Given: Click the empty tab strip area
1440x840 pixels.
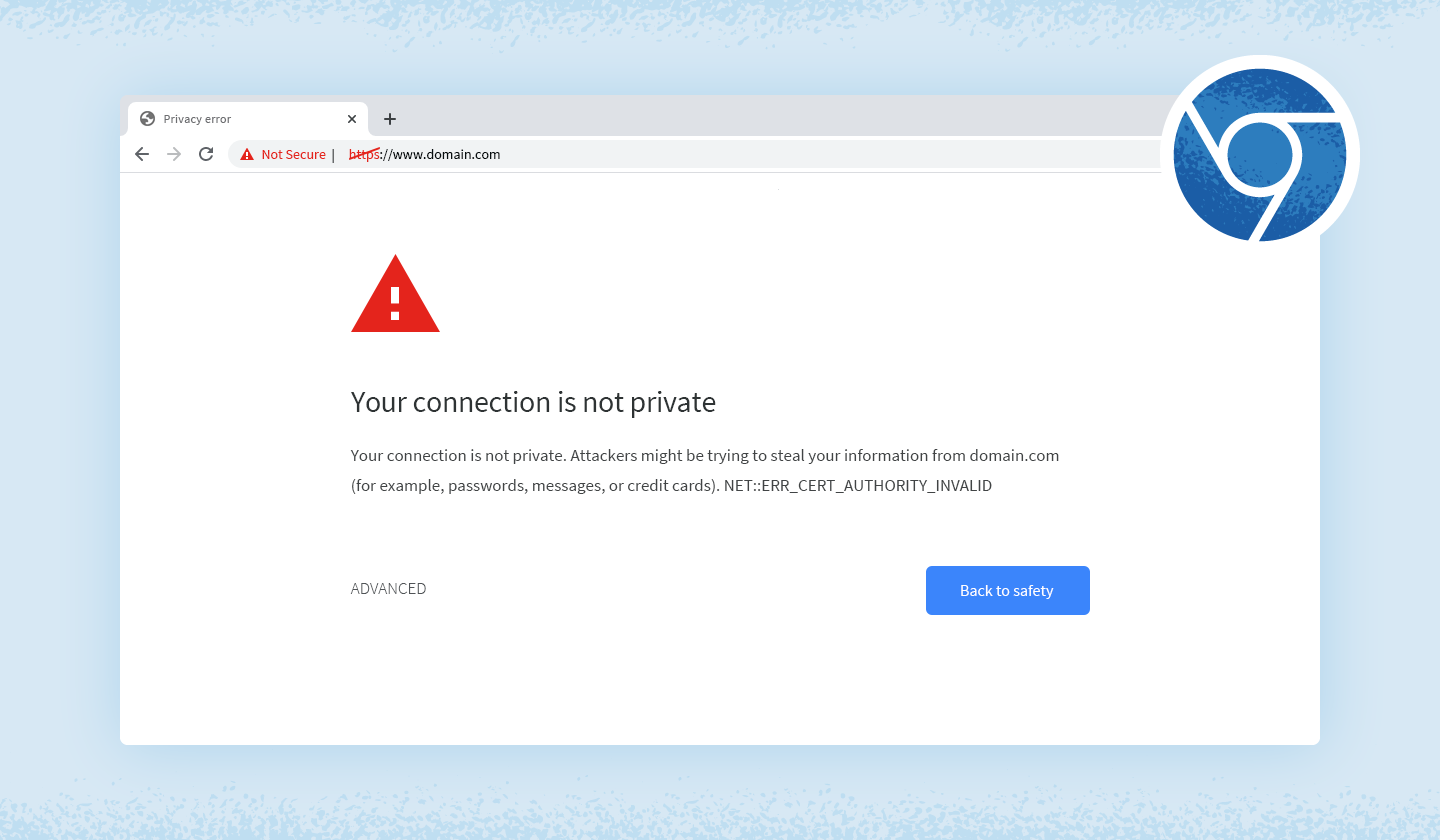Looking at the screenshot, I should point(700,118).
